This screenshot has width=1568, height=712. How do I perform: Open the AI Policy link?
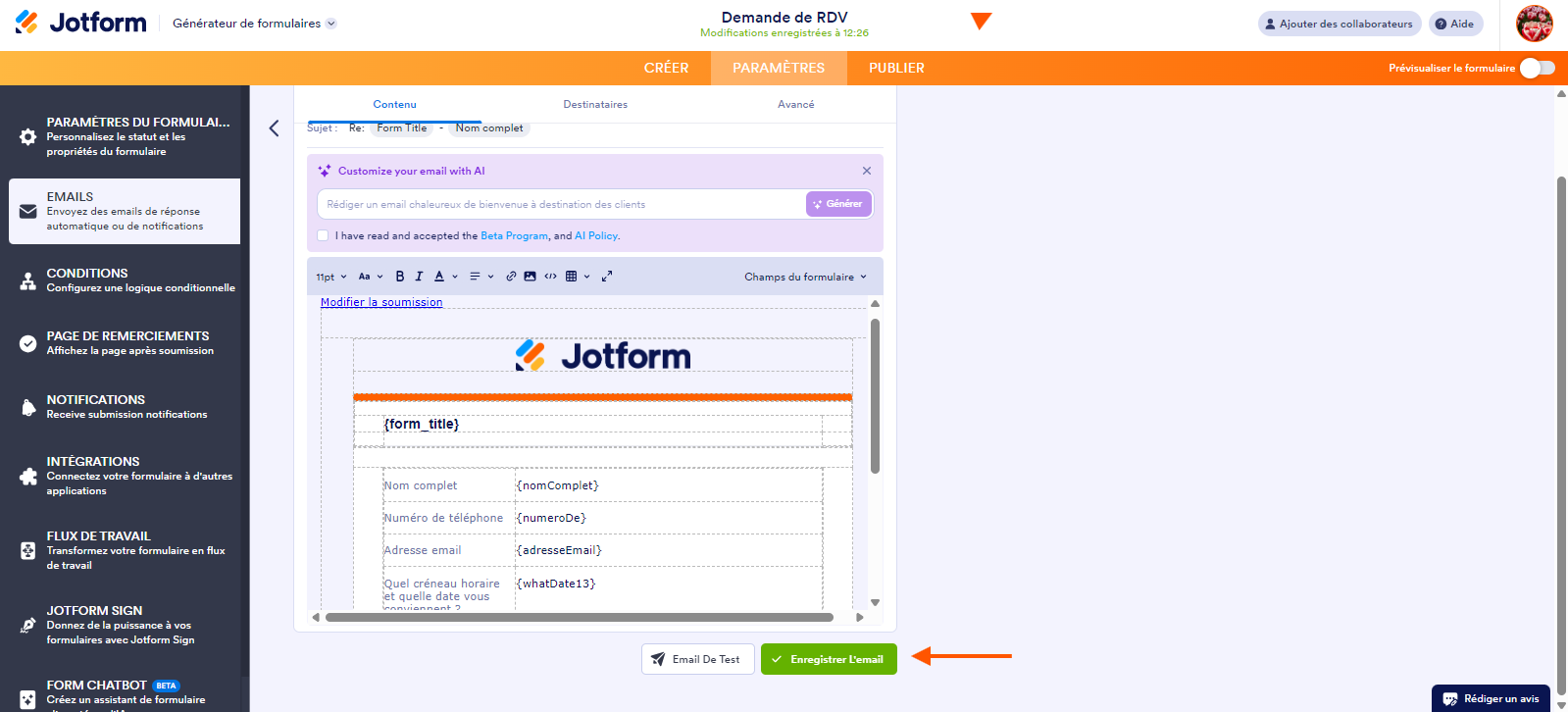point(596,235)
